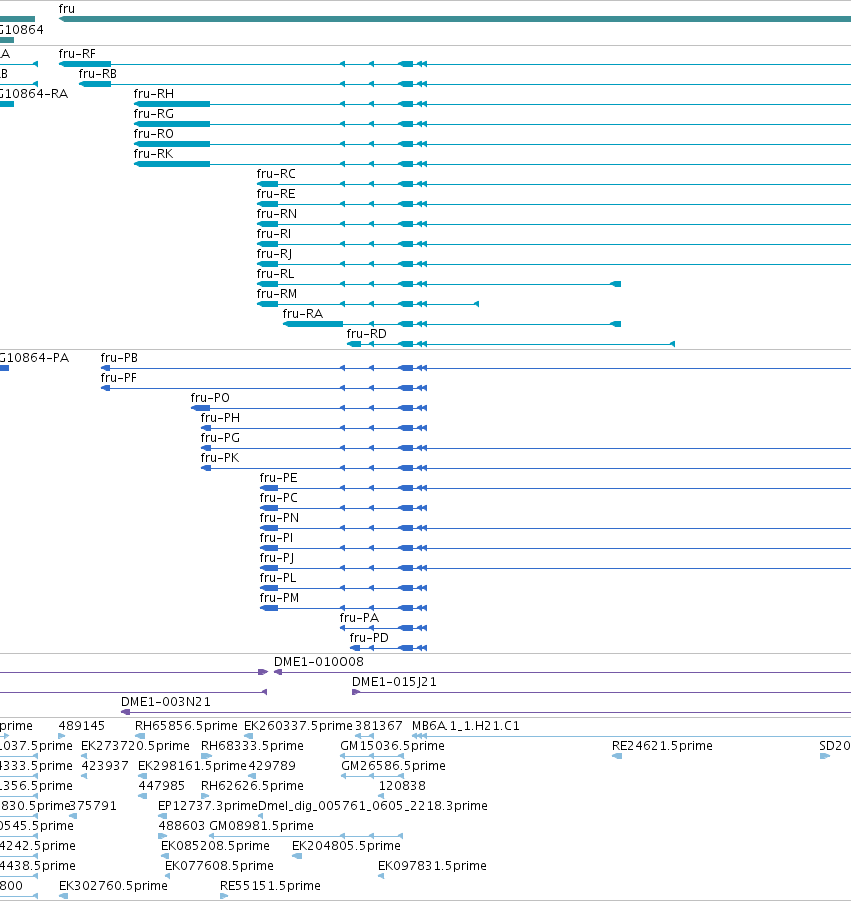This screenshot has height=901, width=851.
Task: Click the fru-PN protein label
Action: [x=279, y=518]
